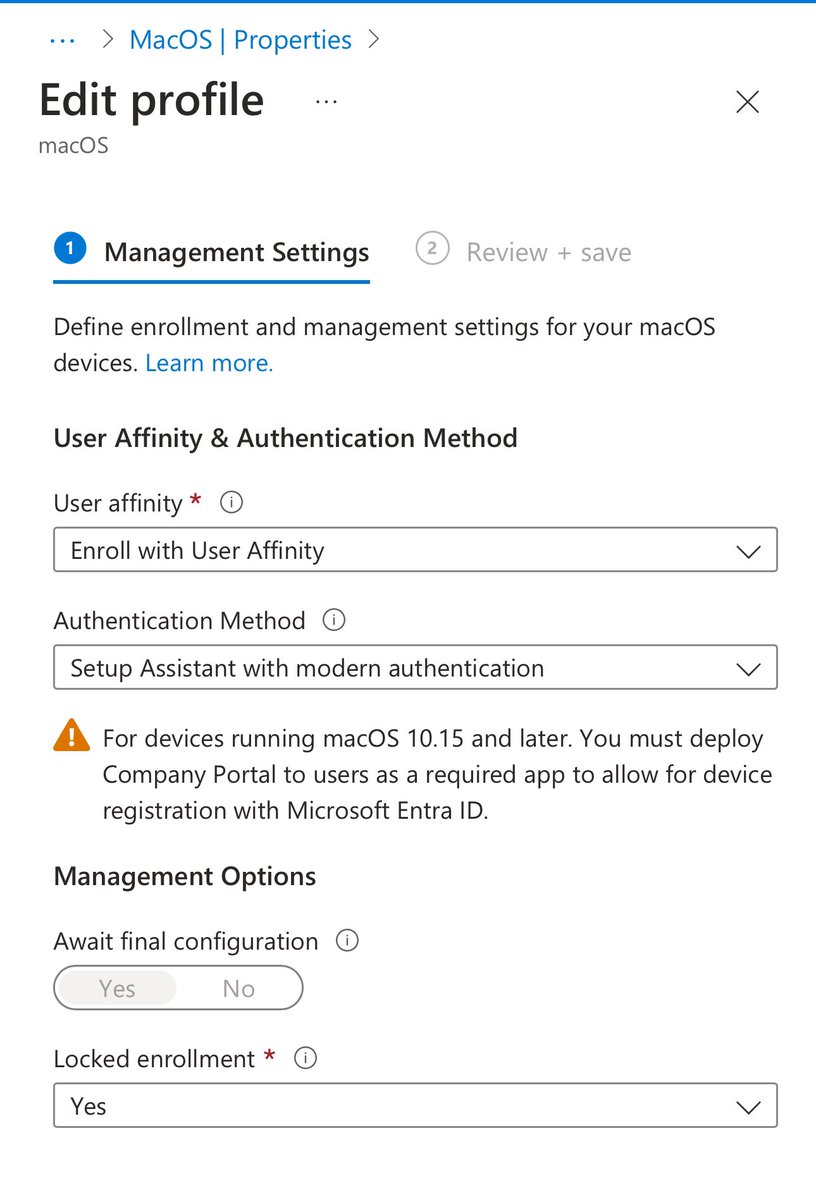816x1200 pixels.
Task: Click the Company Portal warning message text
Action: (x=437, y=774)
